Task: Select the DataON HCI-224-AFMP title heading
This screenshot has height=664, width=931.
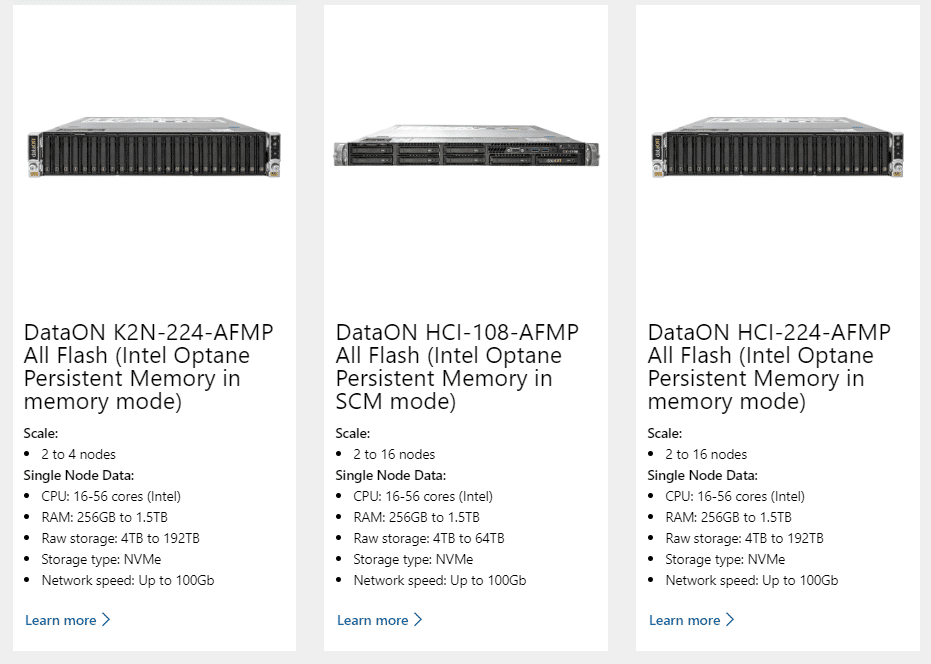Action: 769,366
